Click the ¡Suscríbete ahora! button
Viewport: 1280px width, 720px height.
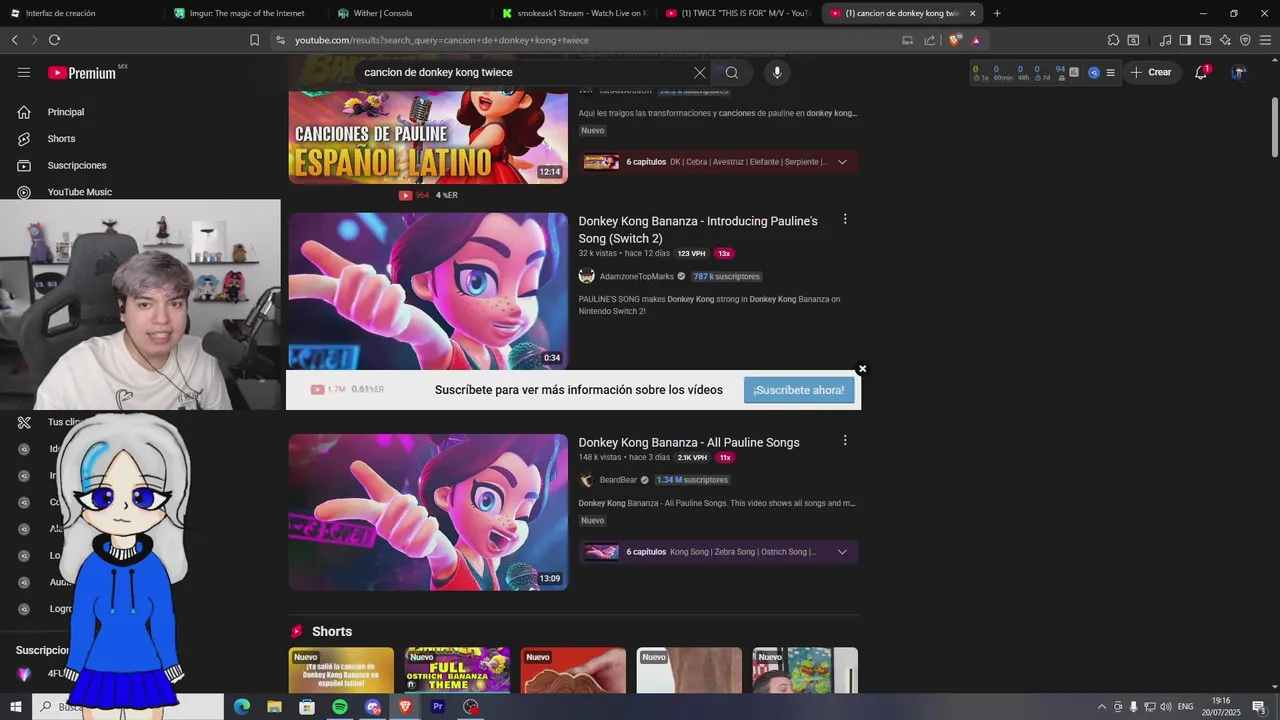click(x=799, y=390)
